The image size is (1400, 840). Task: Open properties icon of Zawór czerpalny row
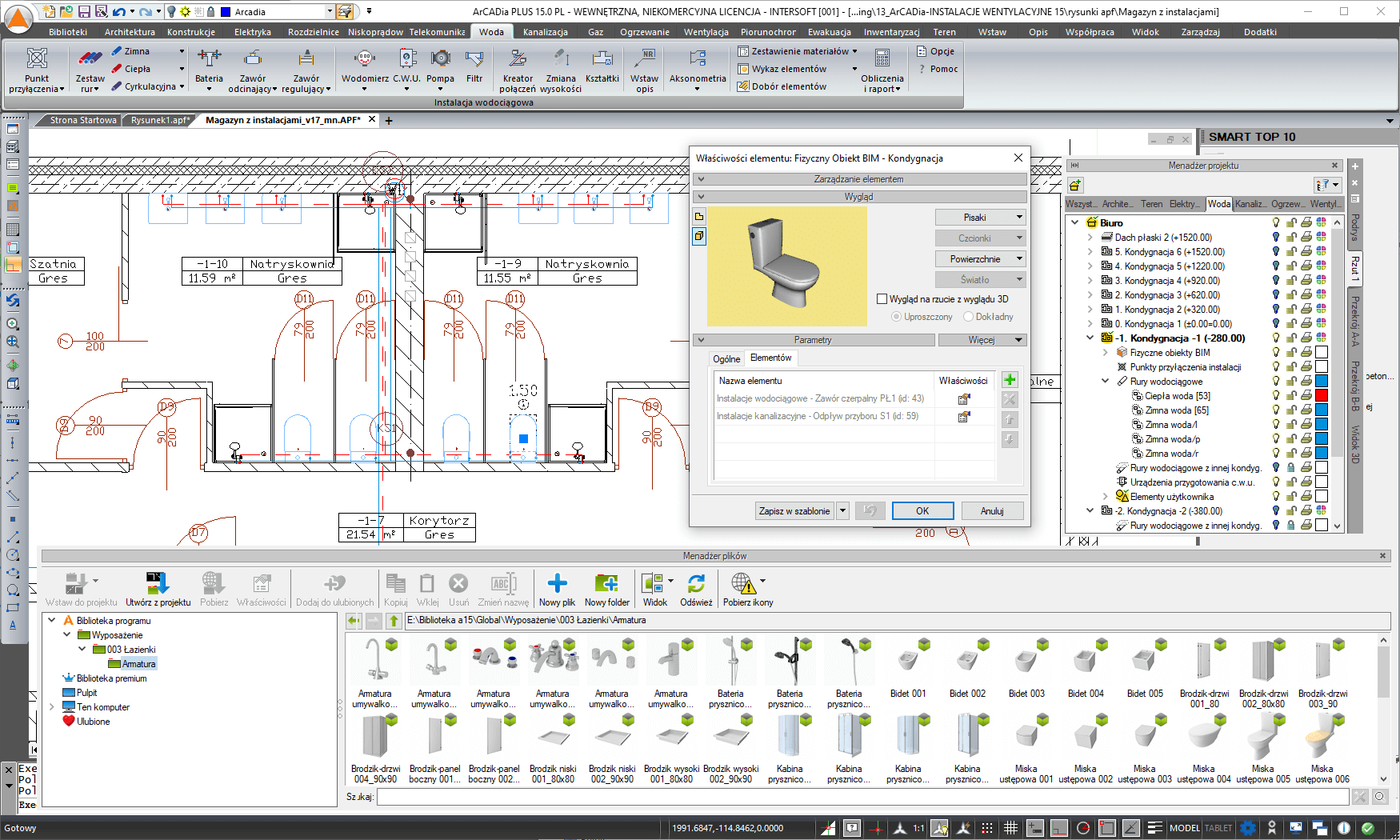point(964,398)
